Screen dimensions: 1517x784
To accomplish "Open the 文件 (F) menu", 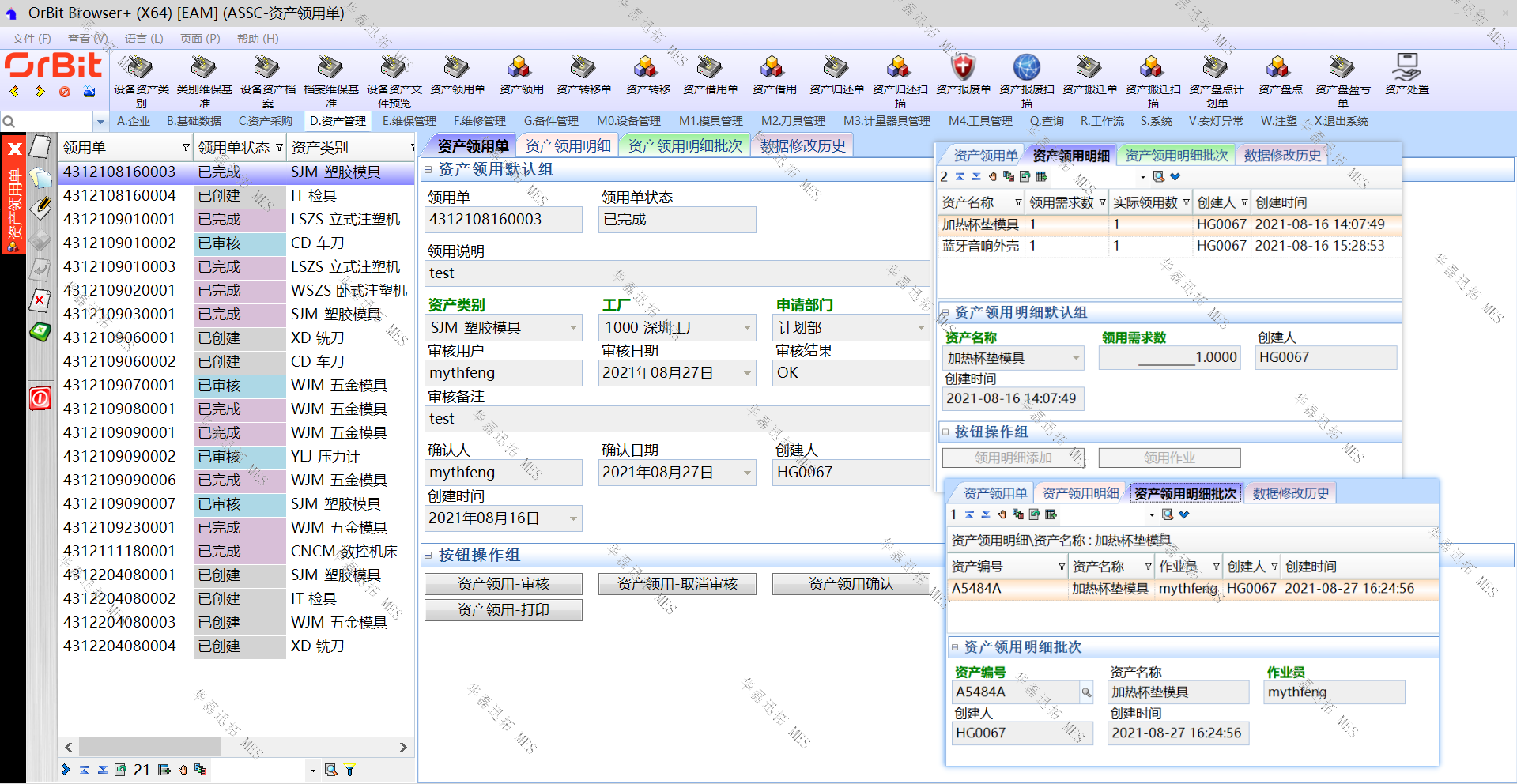I will coord(32,39).
